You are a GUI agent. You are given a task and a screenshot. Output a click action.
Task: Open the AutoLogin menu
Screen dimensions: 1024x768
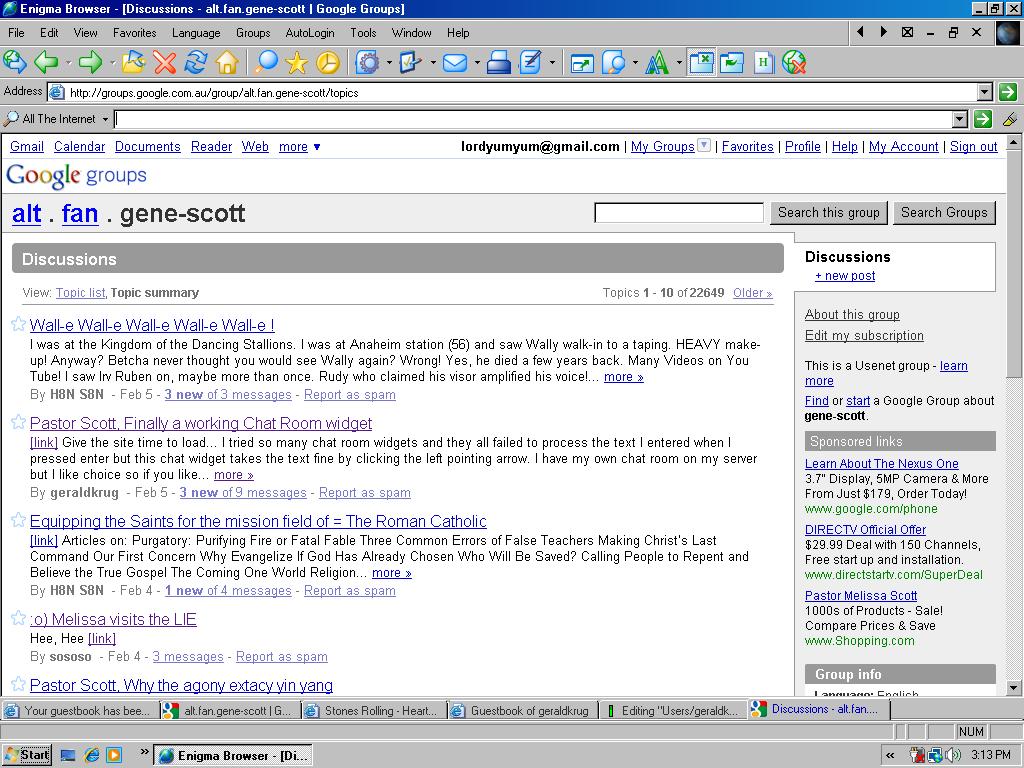pos(310,33)
